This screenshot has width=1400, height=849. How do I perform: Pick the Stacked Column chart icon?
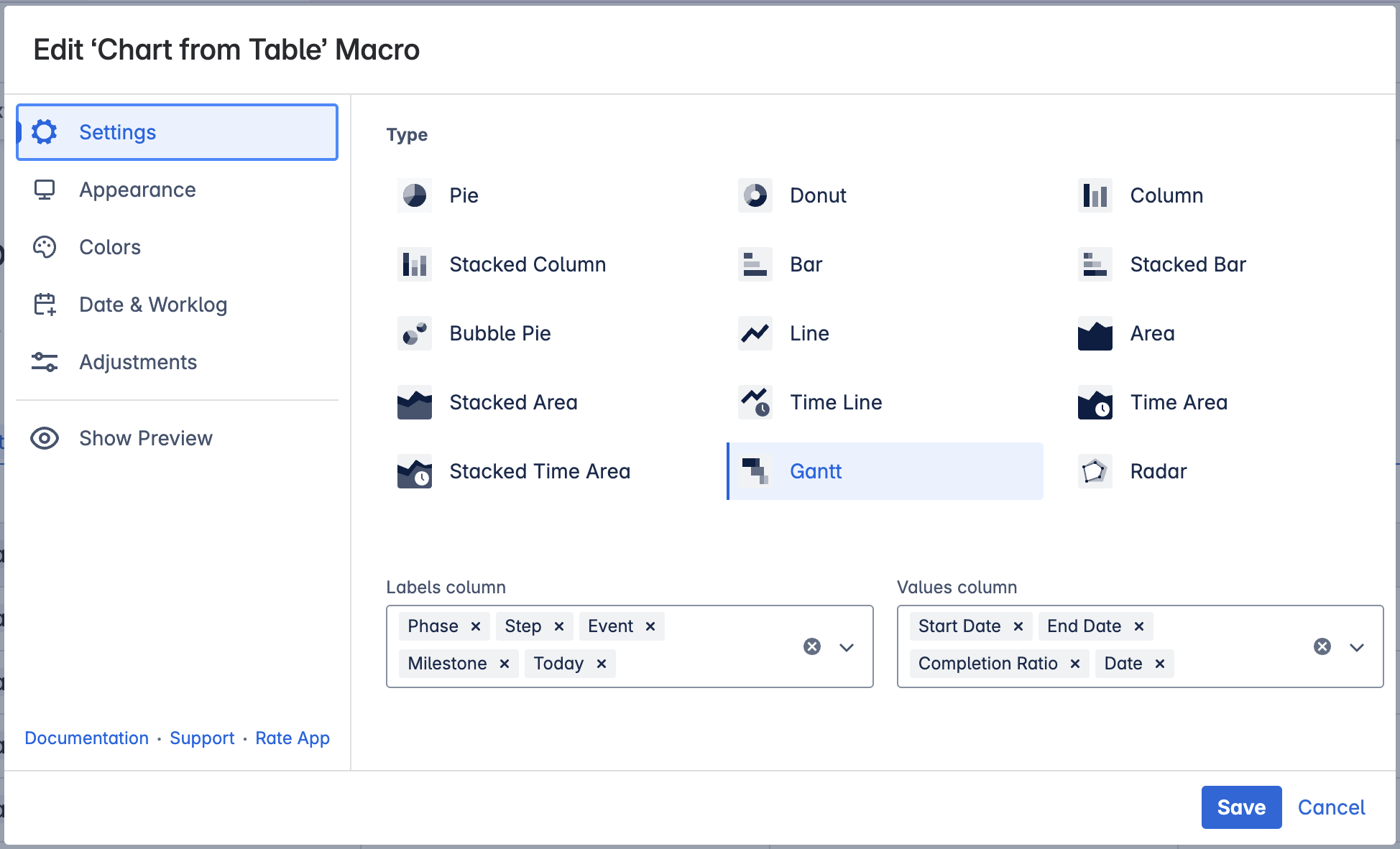pyautogui.click(x=415, y=264)
